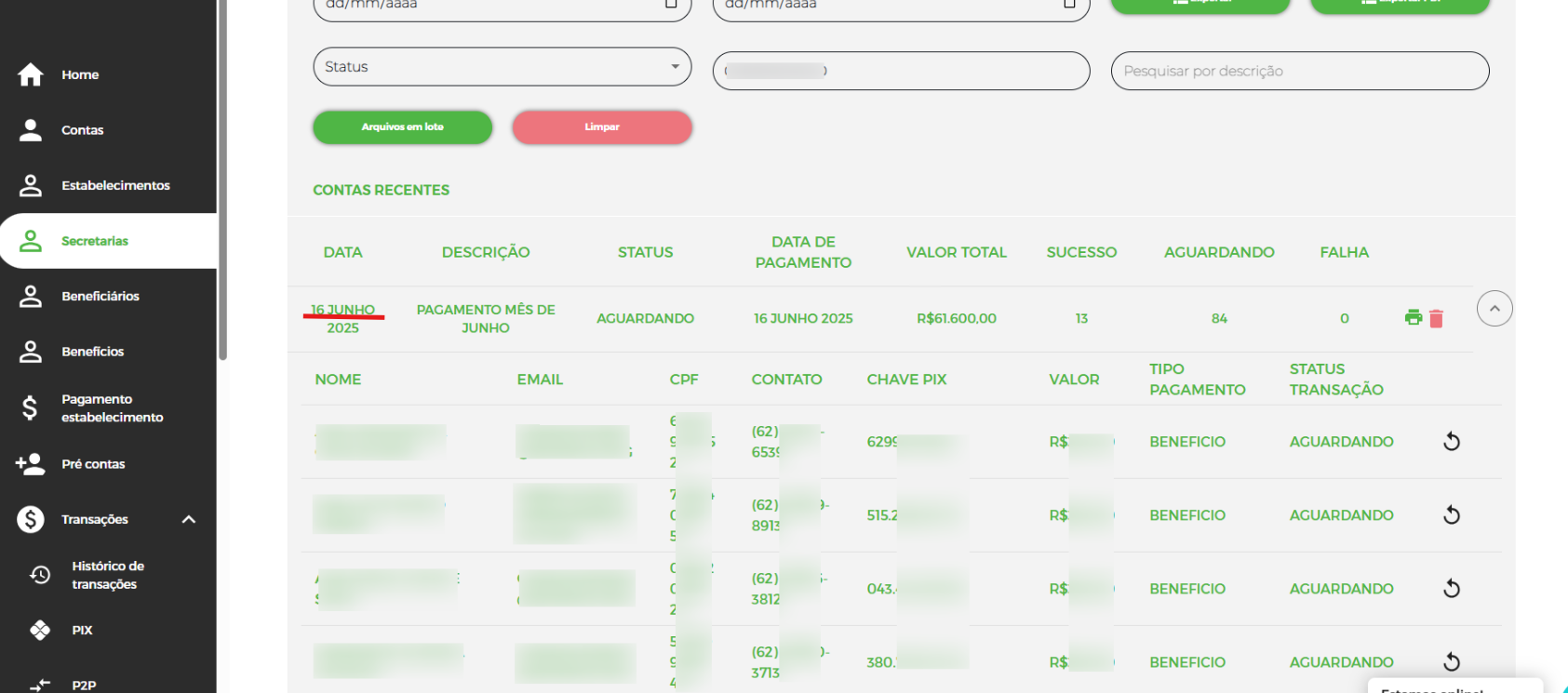Click the Pesquisar por descrição field
Screen dimensions: 1568x693
(x=1299, y=71)
